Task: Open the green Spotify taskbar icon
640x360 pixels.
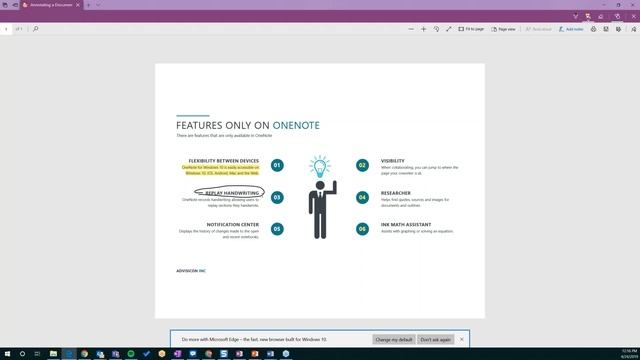Action: [x=131, y=354]
